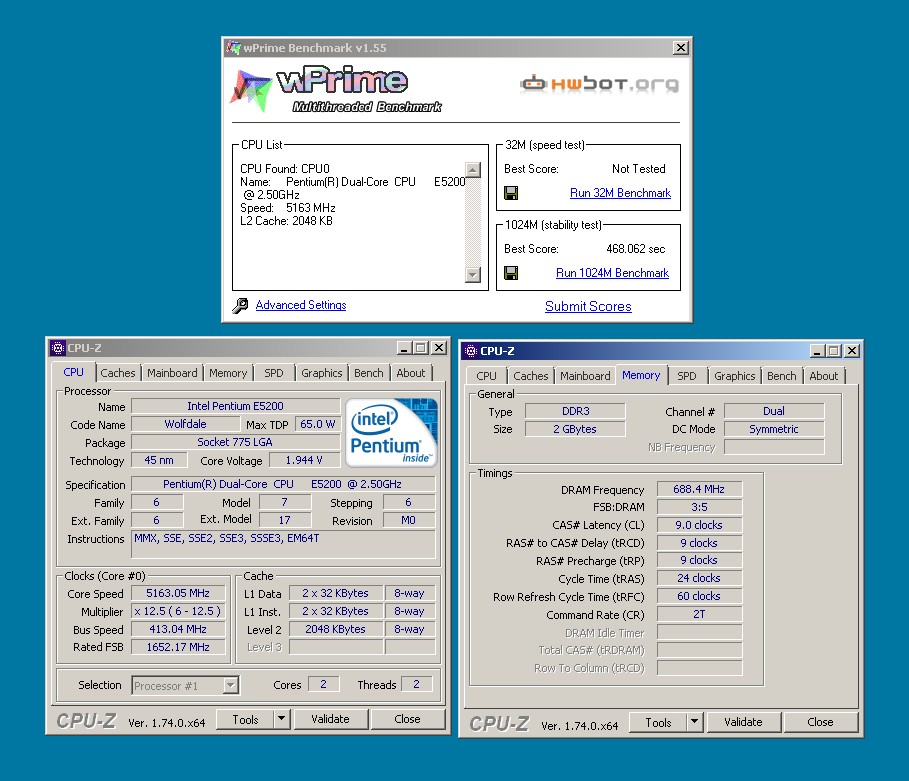The height and width of the screenshot is (781, 909).
Task: Click the CPU-Z title icon in the Memory window
Action: coord(471,351)
